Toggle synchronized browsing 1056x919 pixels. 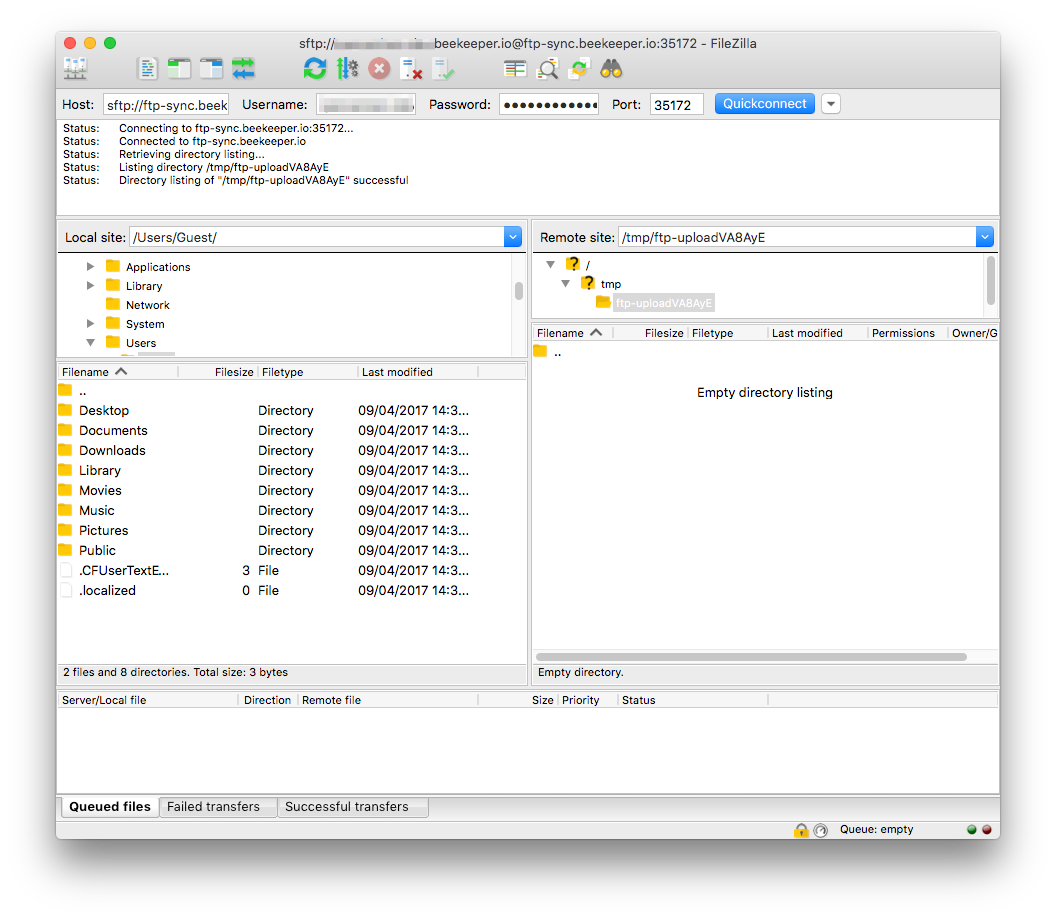point(579,68)
